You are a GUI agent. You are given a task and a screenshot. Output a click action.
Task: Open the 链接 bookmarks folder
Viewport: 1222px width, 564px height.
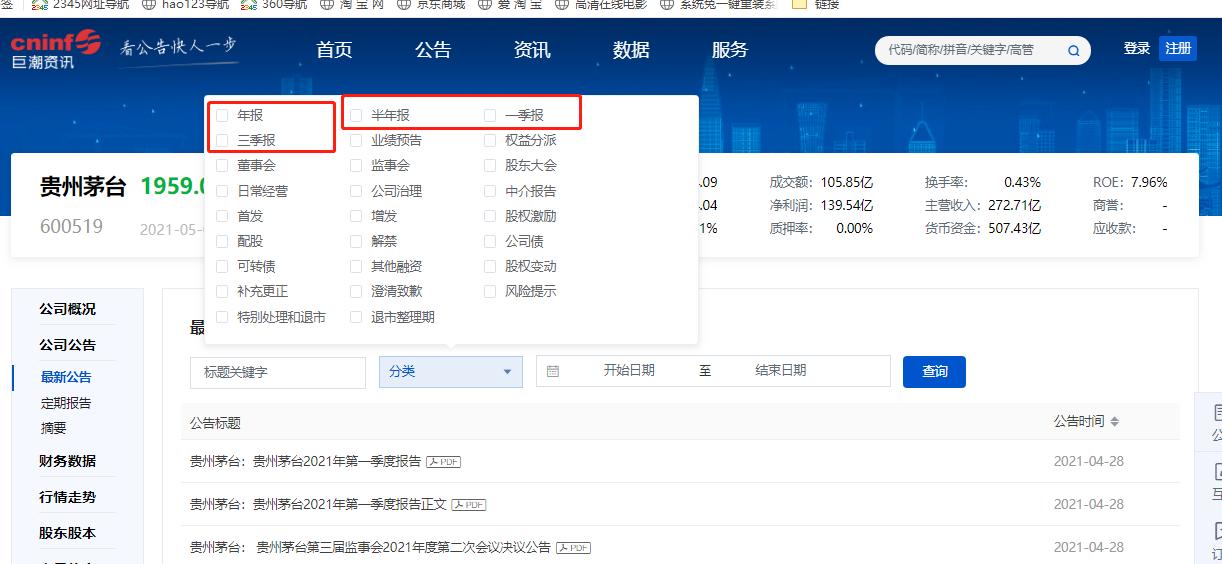coord(815,4)
